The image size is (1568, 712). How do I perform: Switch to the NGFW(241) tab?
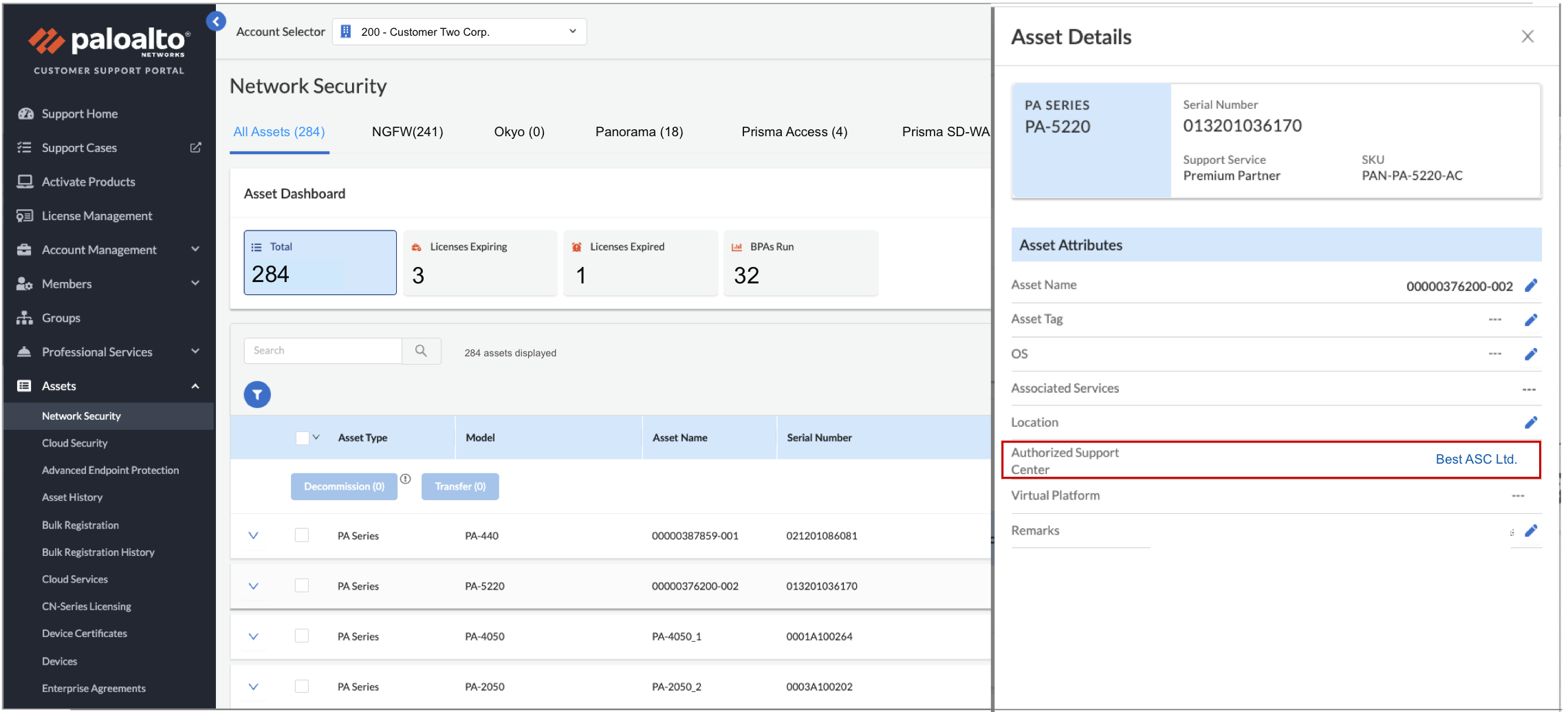407,131
